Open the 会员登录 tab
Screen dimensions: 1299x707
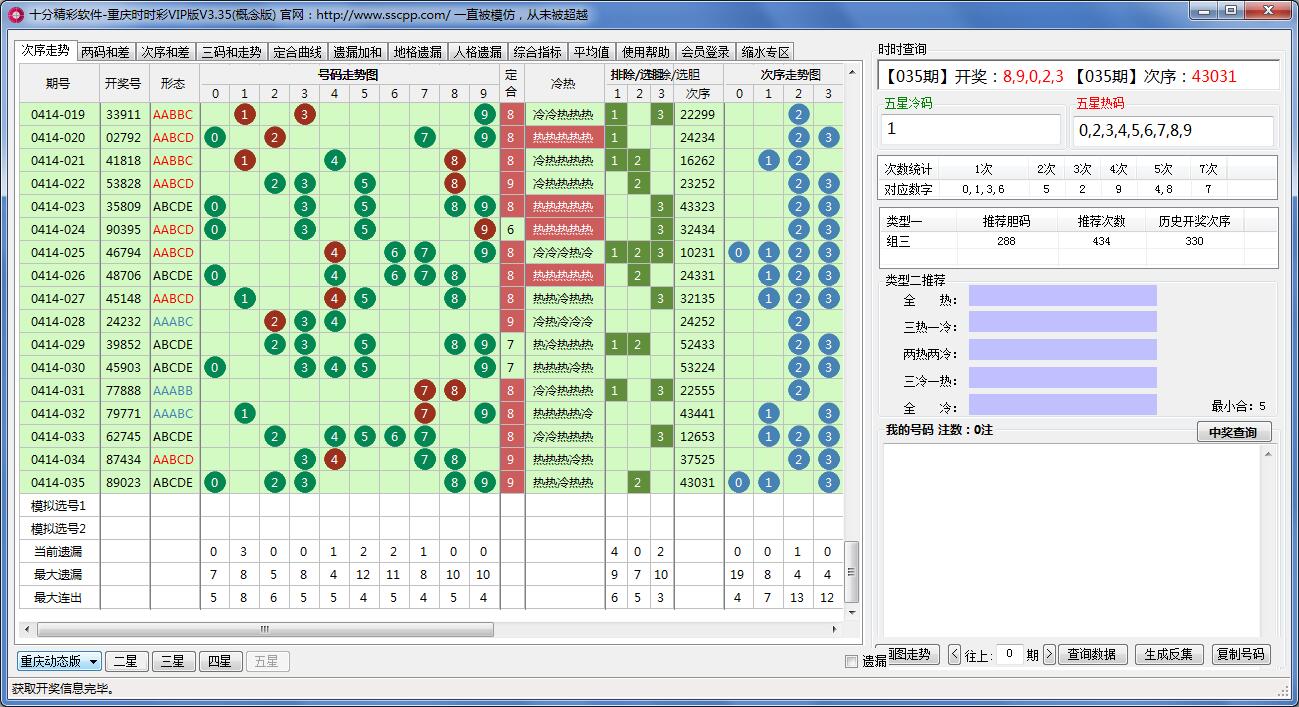pyautogui.click(x=705, y=52)
